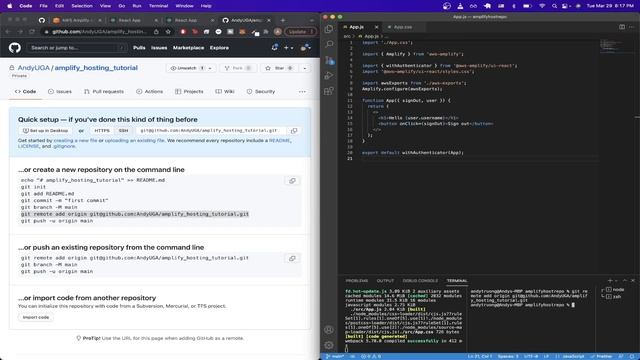Switch to the Output panel tab
Image resolution: width=640 pixels, height=360 pixels.
tap(385, 280)
